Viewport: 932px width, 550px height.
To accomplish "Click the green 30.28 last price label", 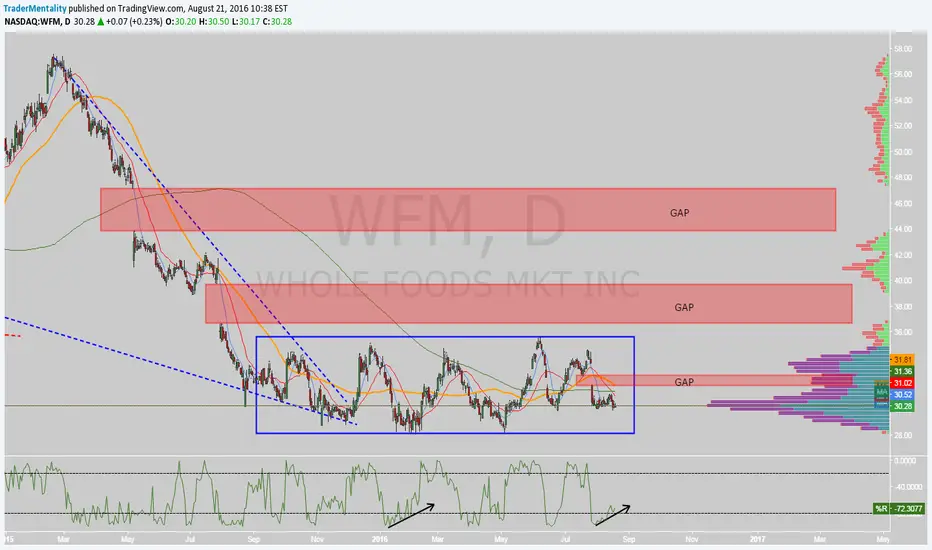I will pos(902,406).
